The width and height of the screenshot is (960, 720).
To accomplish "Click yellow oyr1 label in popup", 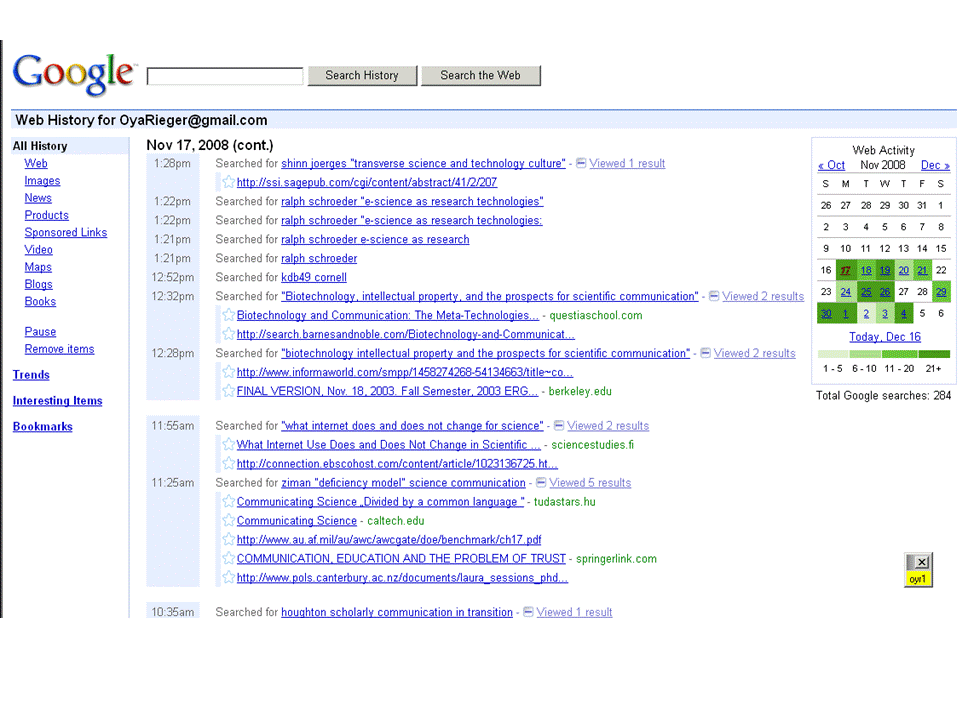I will point(918,579).
